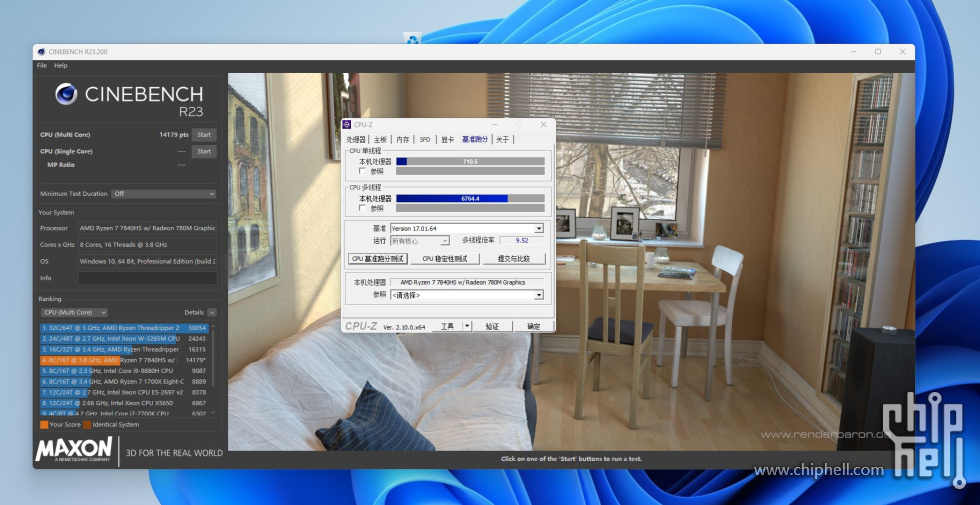Click the 14179 pts multi core score
The width and height of the screenshot is (980, 505).
coord(174,134)
